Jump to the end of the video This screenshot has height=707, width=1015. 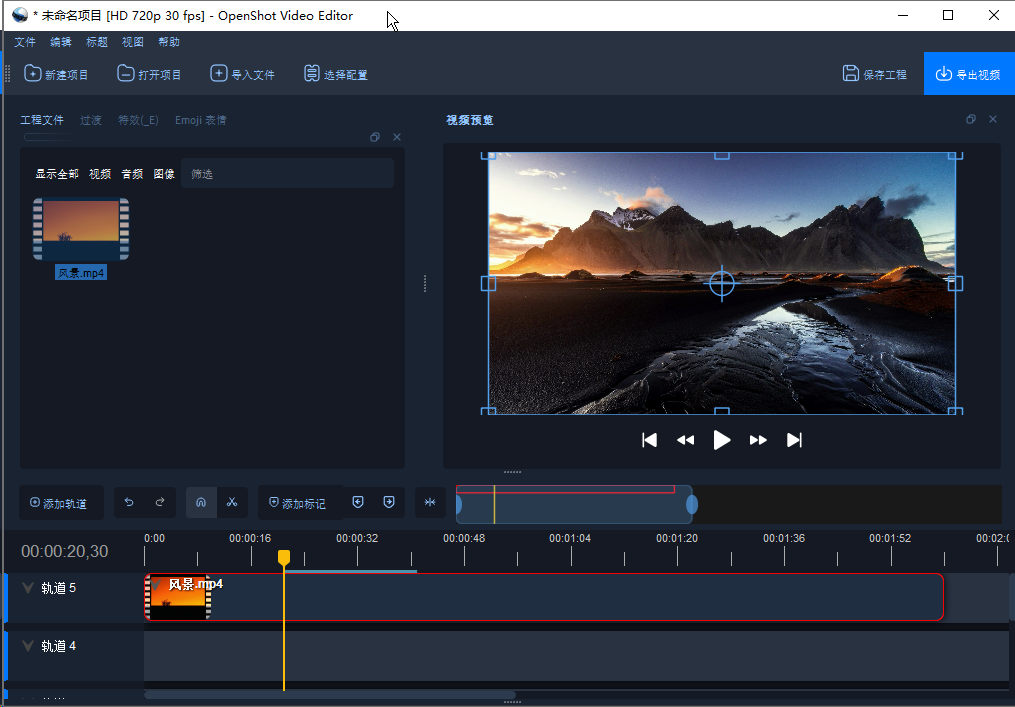point(794,440)
